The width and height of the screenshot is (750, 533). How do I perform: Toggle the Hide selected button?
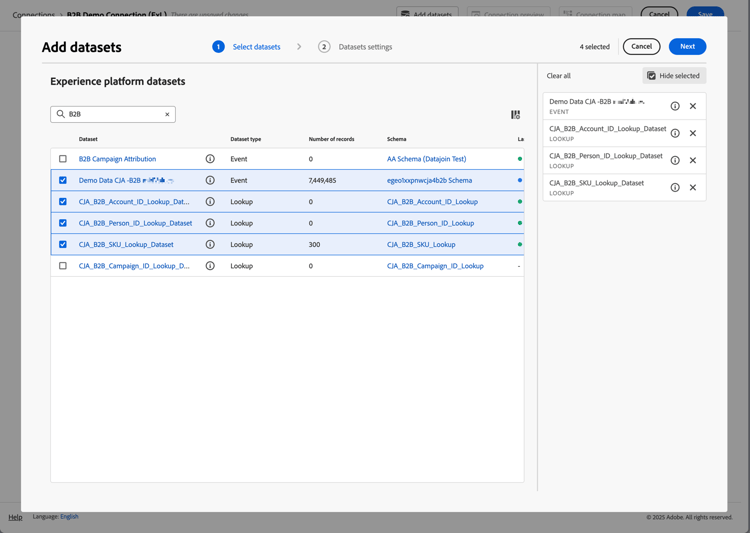pos(674,76)
